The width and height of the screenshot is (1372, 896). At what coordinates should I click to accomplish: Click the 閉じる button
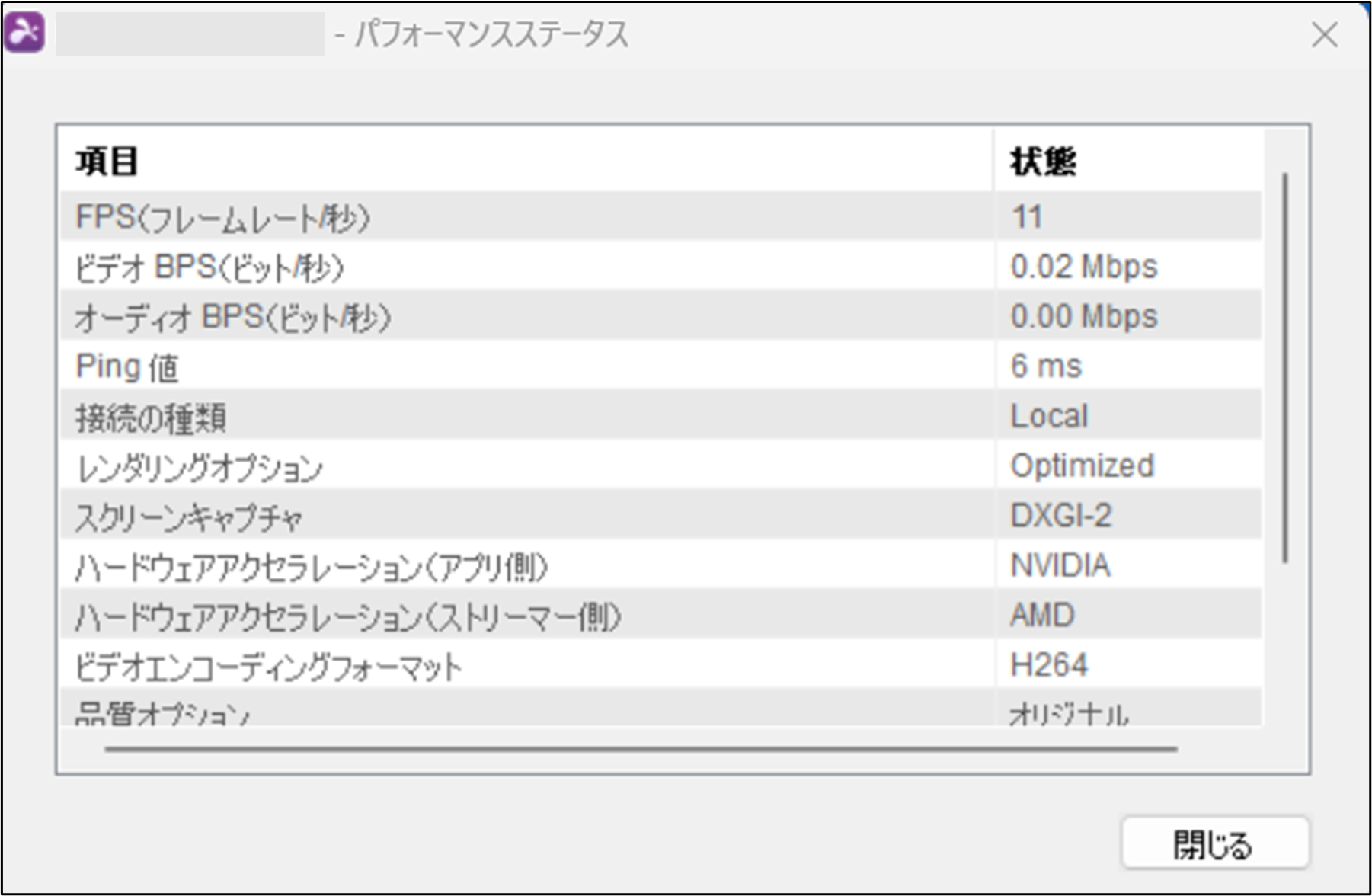coord(1214,844)
